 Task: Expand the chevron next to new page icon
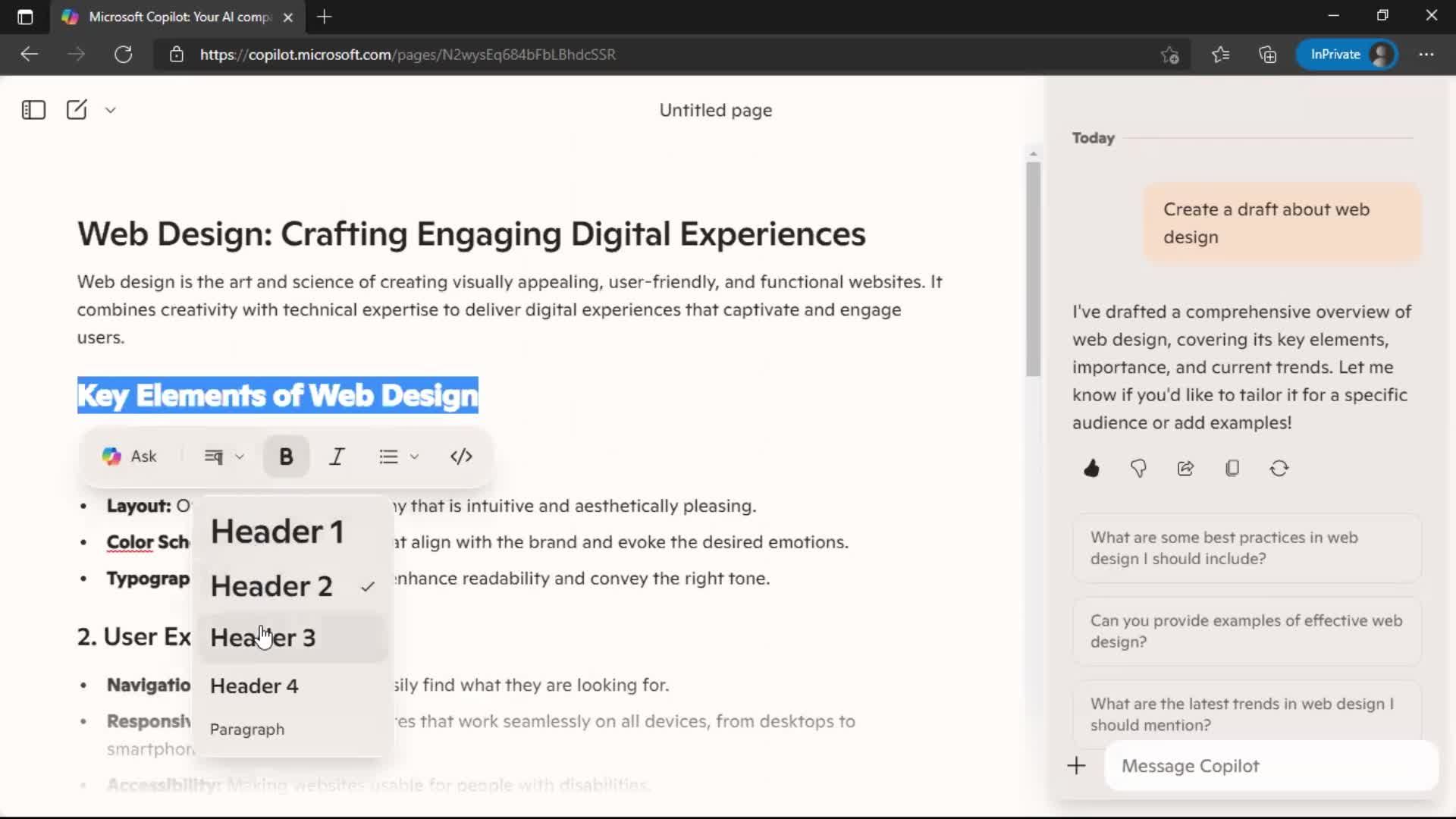[x=111, y=111]
